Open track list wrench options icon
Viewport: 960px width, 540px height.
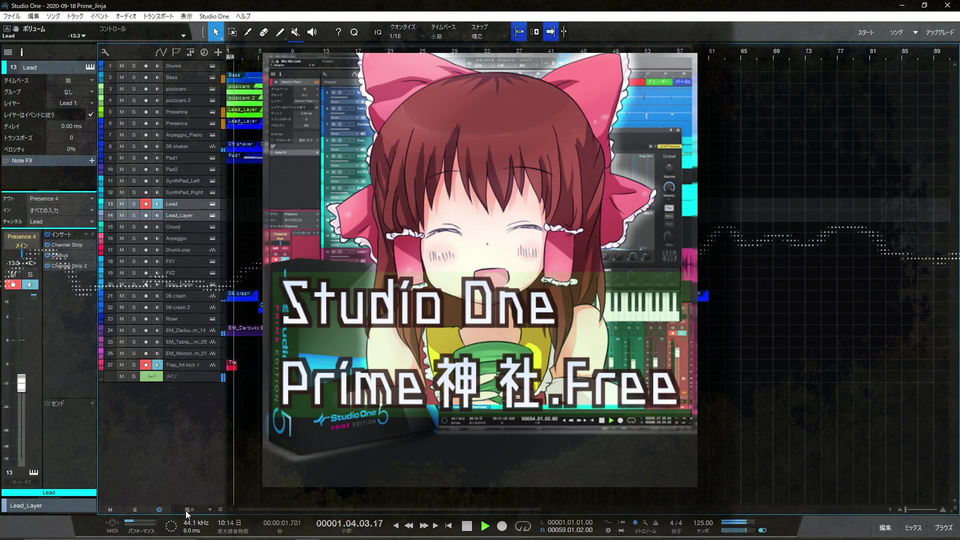tap(105, 53)
